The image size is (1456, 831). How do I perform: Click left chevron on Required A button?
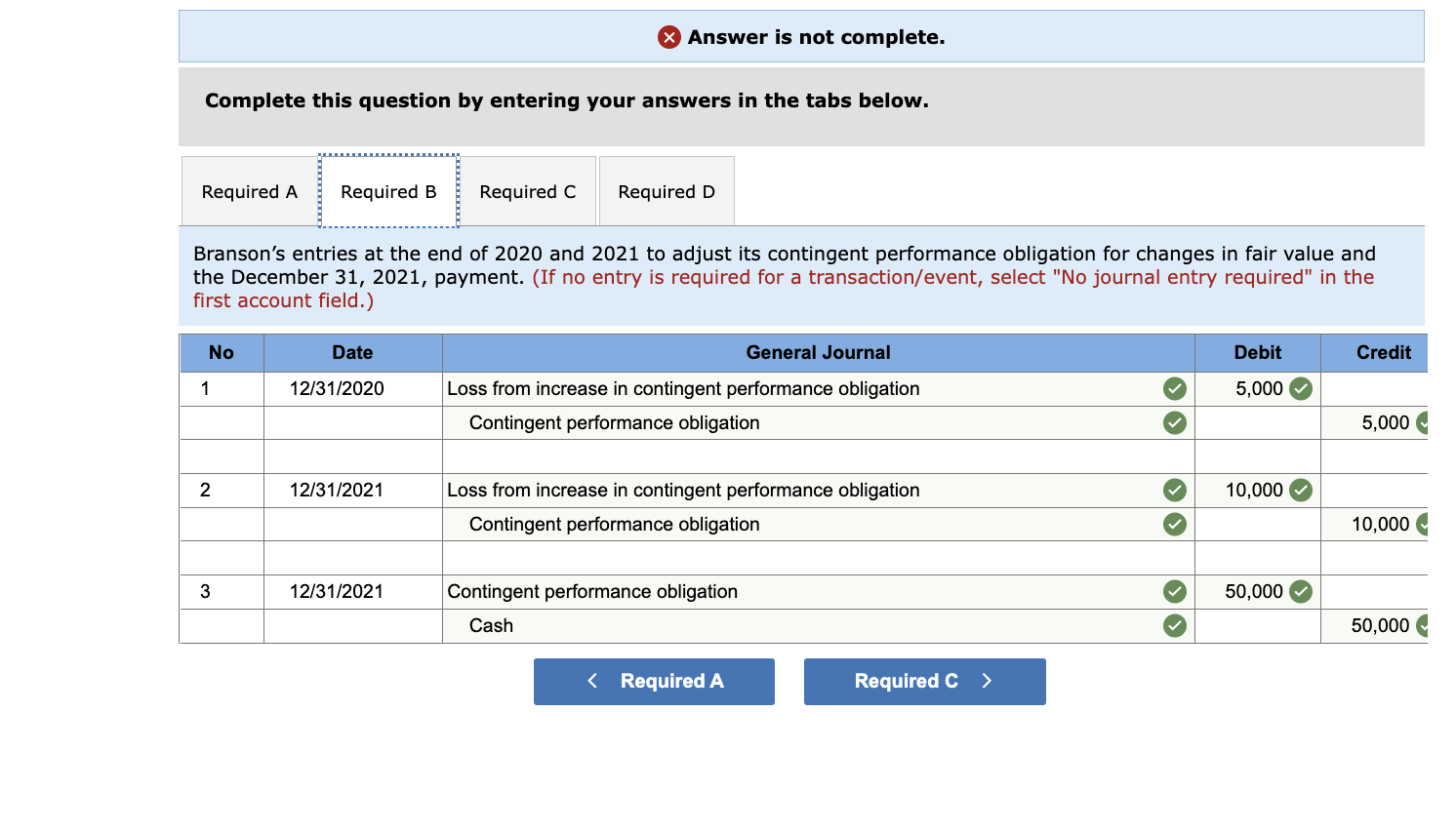[592, 681]
